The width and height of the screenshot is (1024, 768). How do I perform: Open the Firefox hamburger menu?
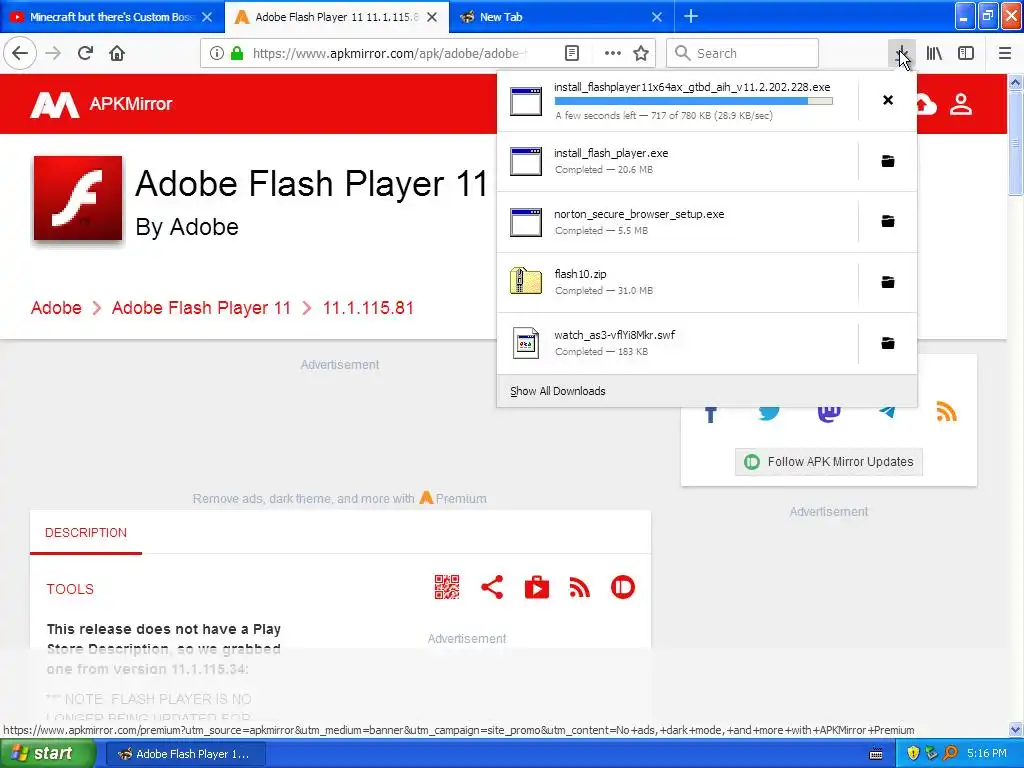pos(1005,53)
